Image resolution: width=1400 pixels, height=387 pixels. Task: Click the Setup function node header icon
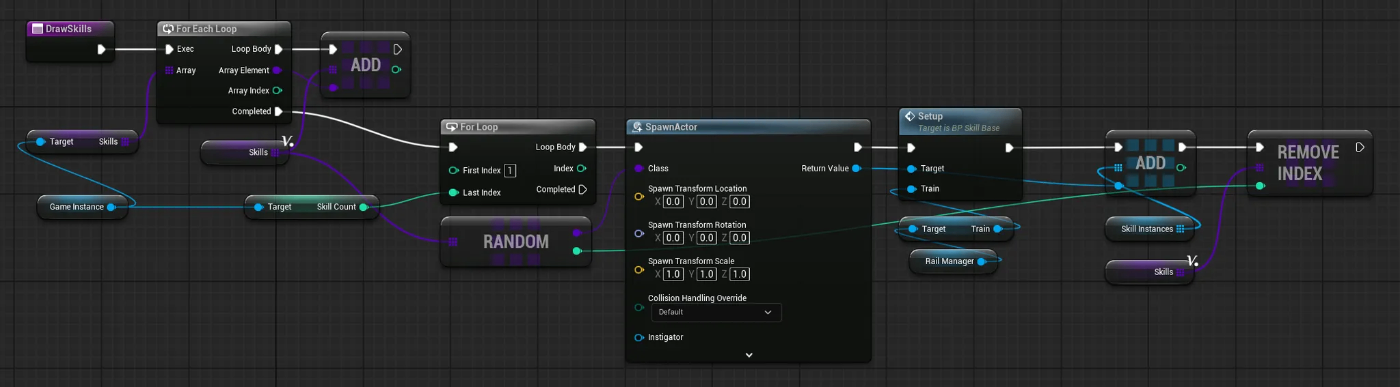(x=910, y=116)
